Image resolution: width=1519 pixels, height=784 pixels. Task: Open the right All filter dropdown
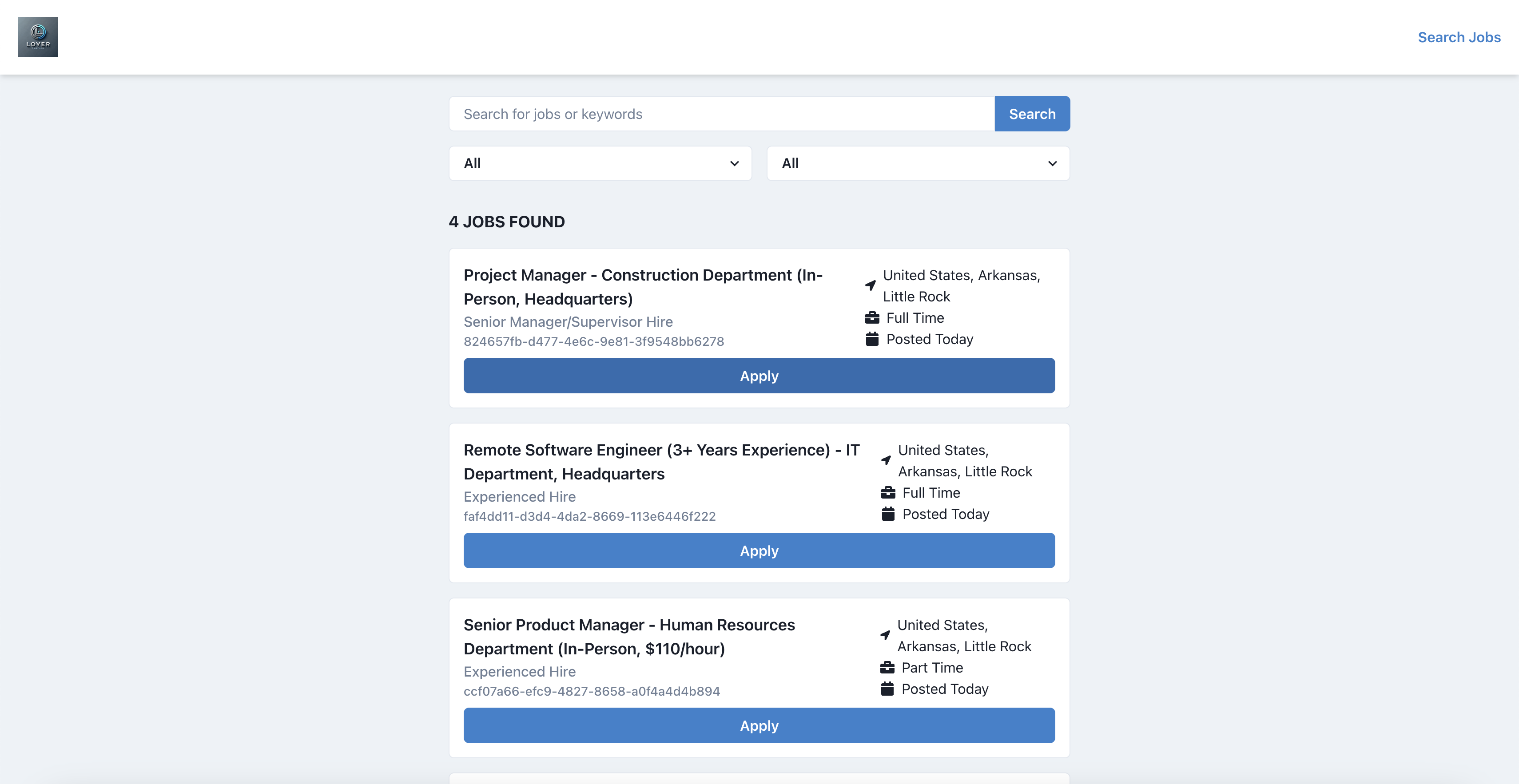(918, 163)
